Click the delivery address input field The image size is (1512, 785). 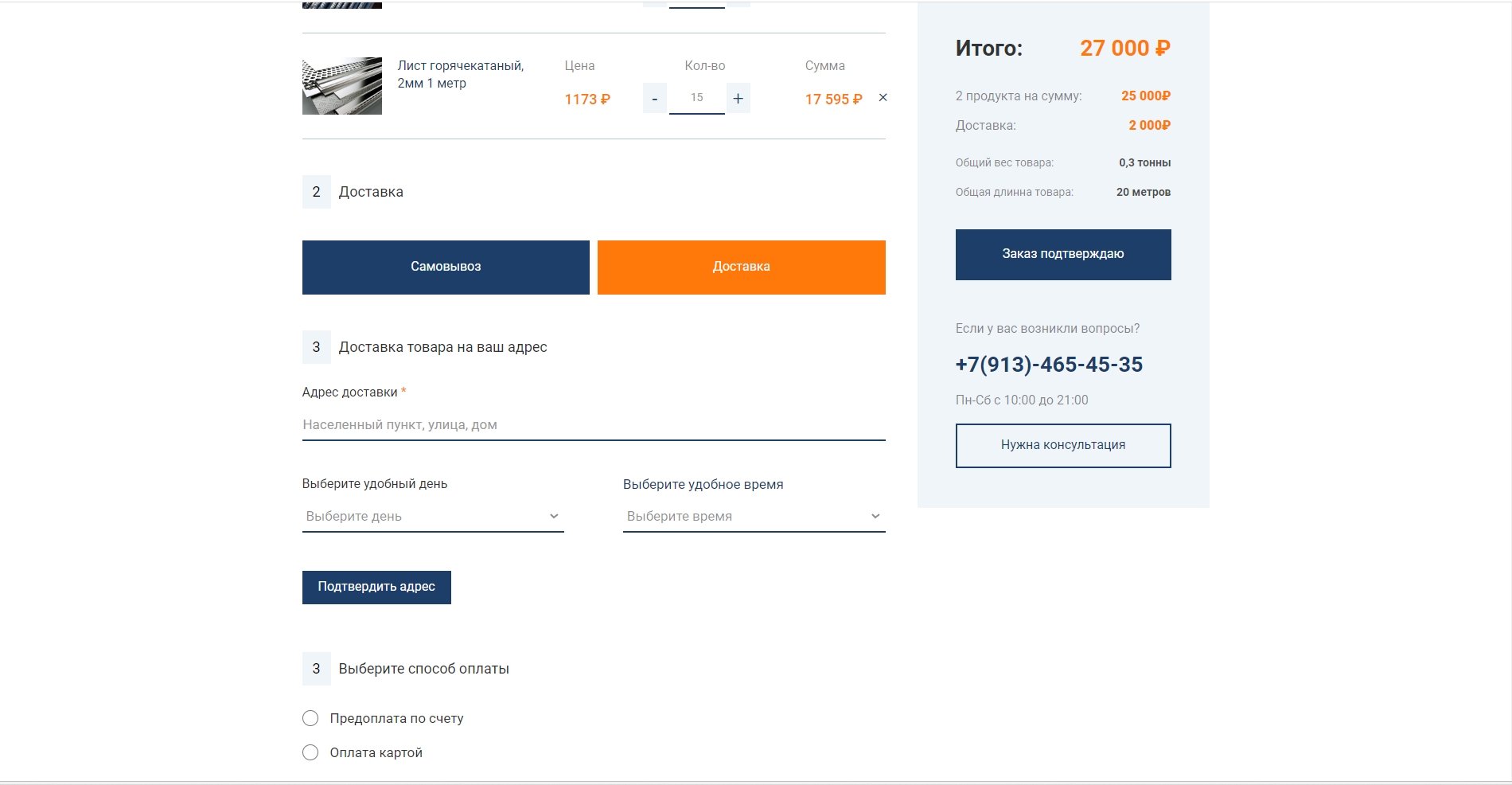click(x=593, y=425)
